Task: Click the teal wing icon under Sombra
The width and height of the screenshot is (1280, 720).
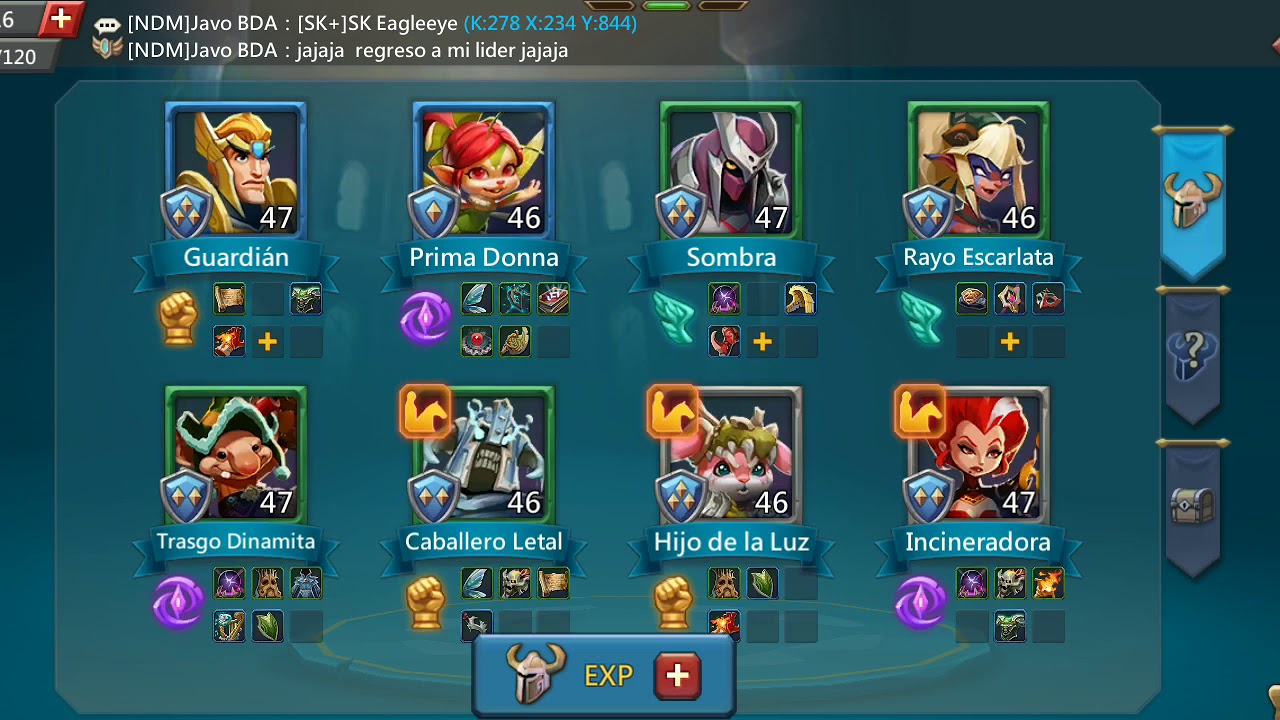Action: [673, 318]
